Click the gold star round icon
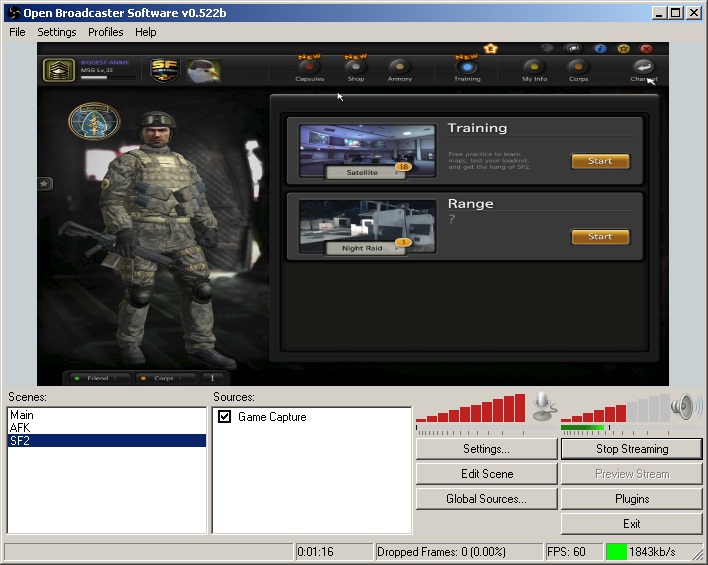This screenshot has width=708, height=565. click(x=624, y=48)
